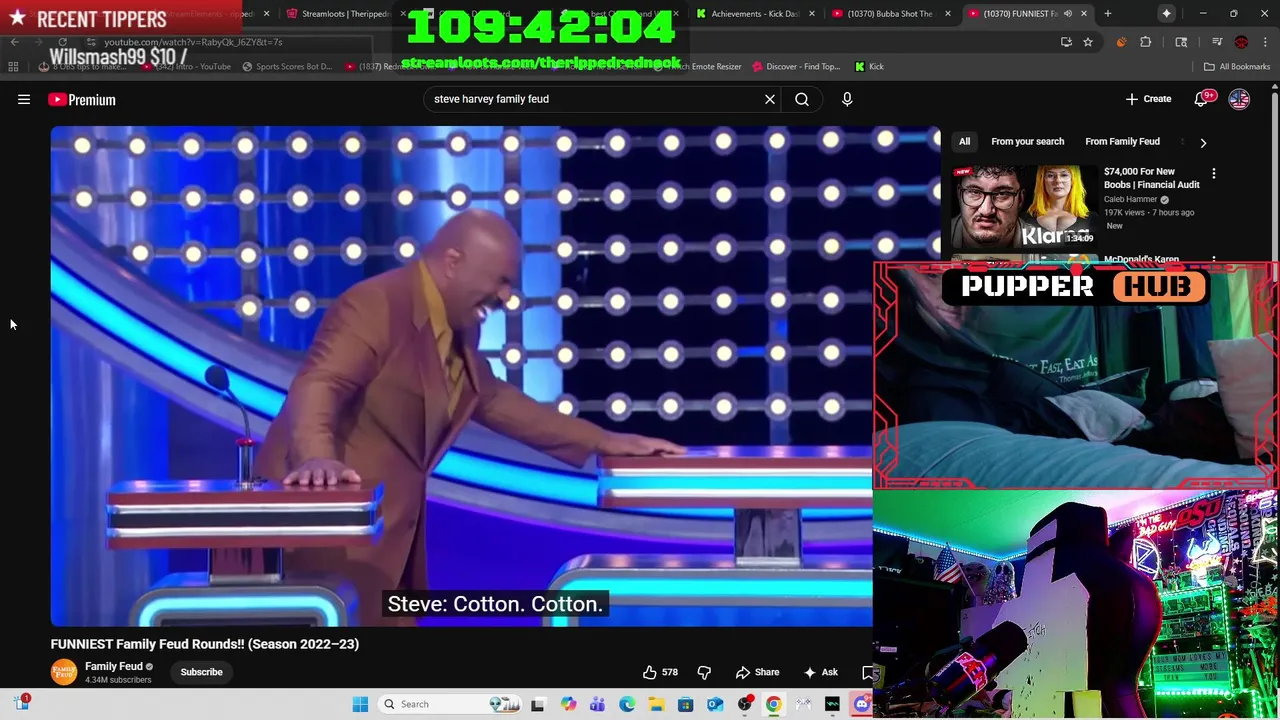Open the Windows Start button
Screen dimensions: 1280x720
point(360,704)
